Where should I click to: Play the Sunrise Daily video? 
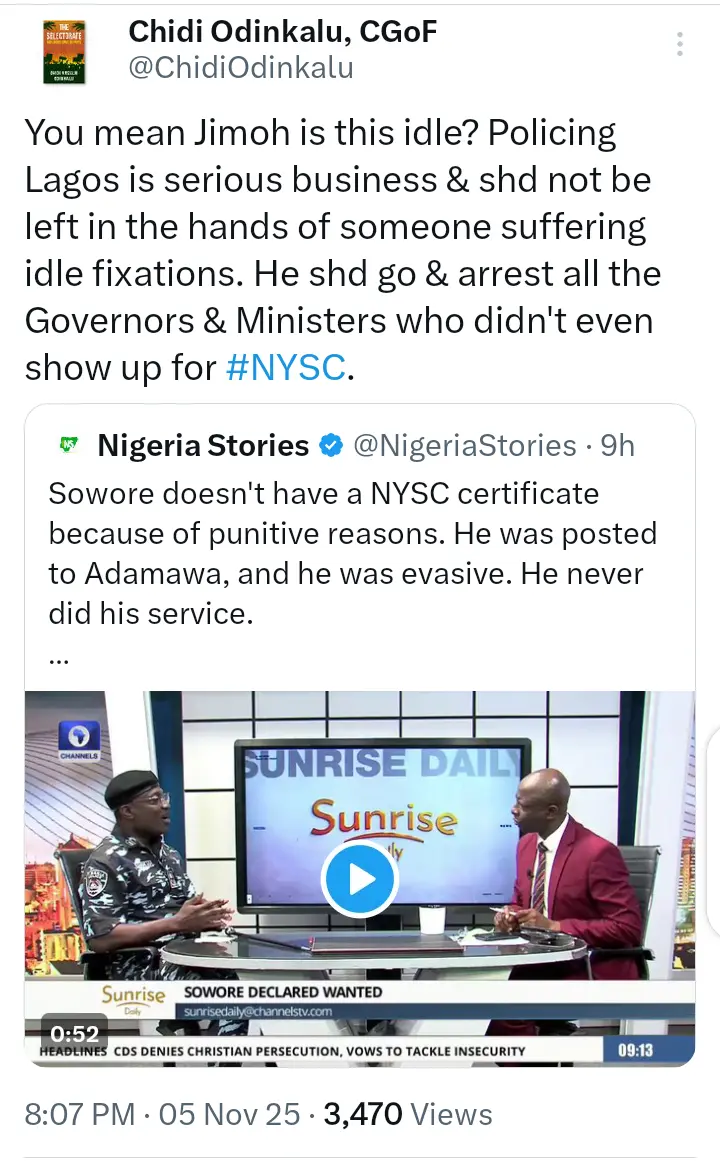pos(360,880)
